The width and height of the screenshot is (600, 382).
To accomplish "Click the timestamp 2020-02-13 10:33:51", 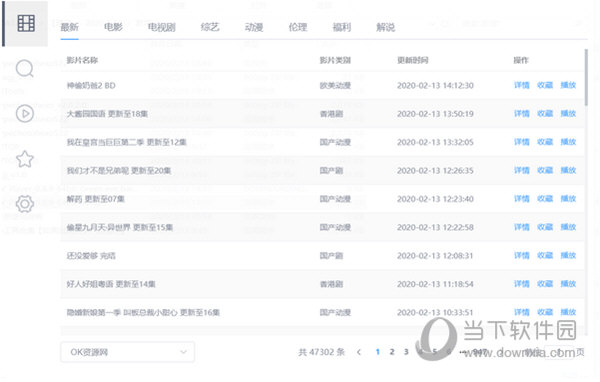I will pos(435,312).
